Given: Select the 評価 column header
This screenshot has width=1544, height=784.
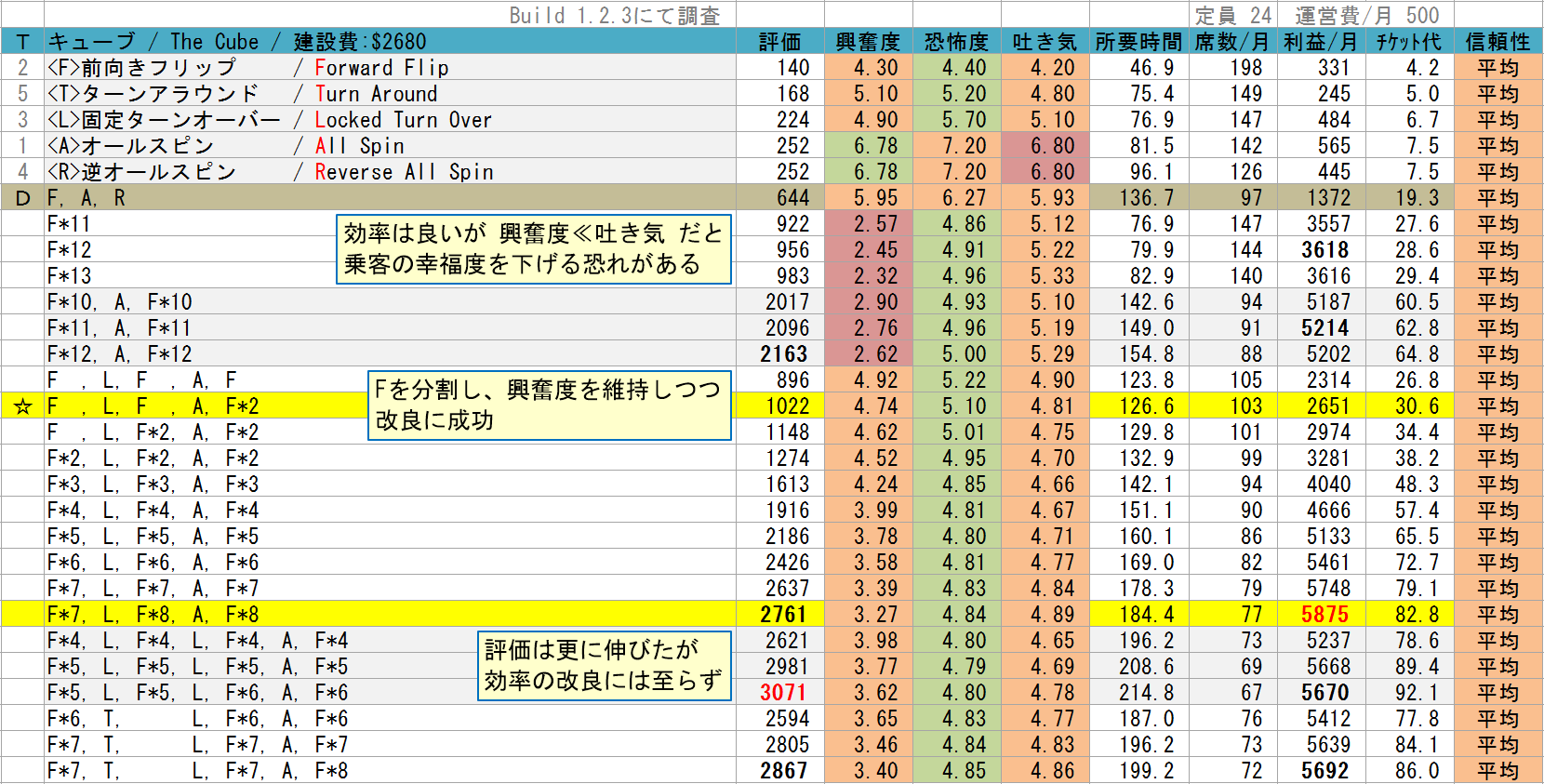Looking at the screenshot, I should pos(779,42).
